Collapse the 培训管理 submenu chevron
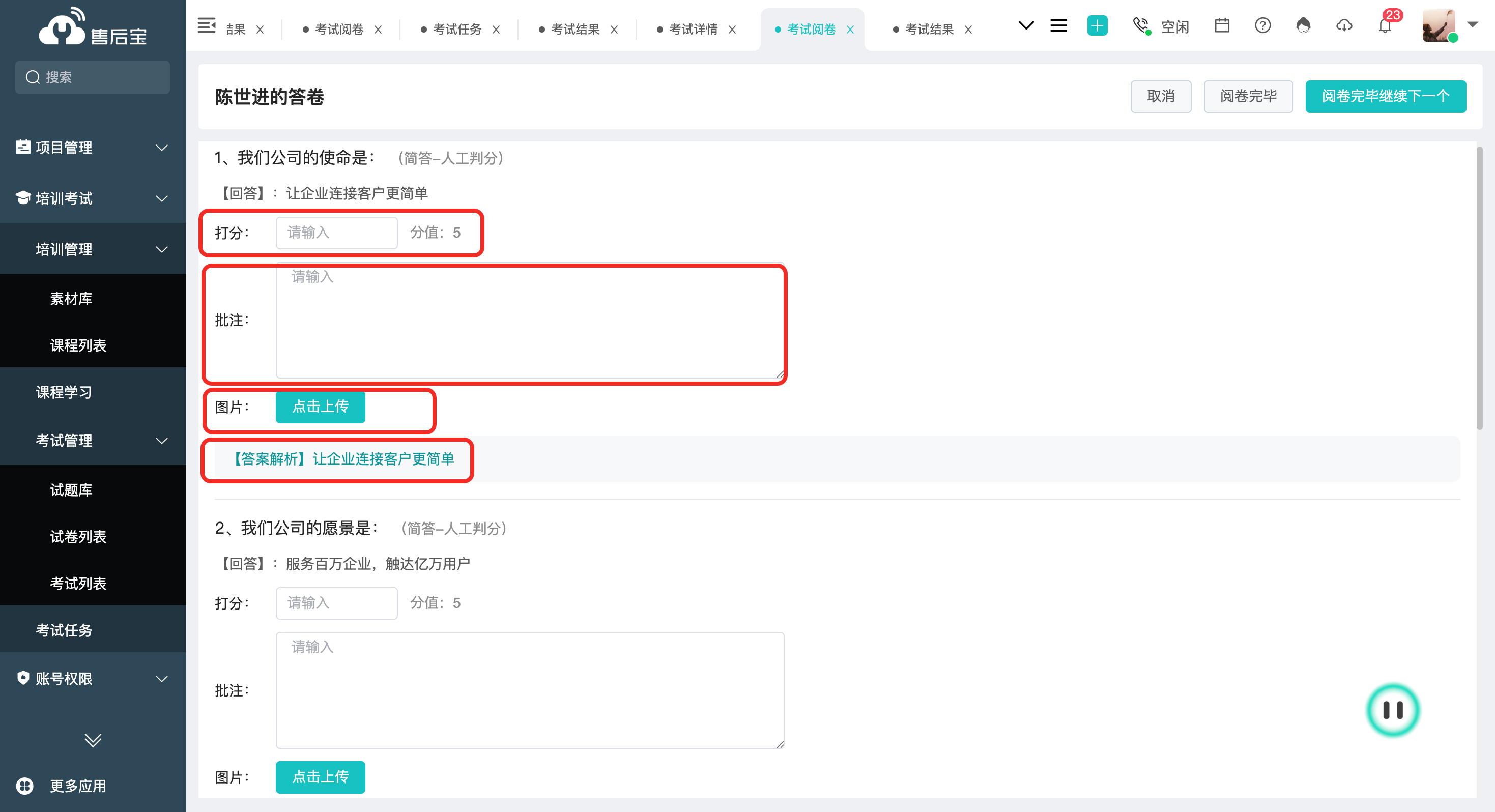Screen dimensions: 1495x812 pyautogui.click(x=162, y=250)
